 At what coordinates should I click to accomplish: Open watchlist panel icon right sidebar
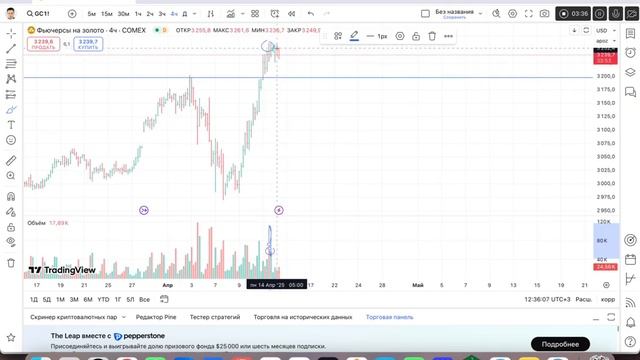coord(630,33)
